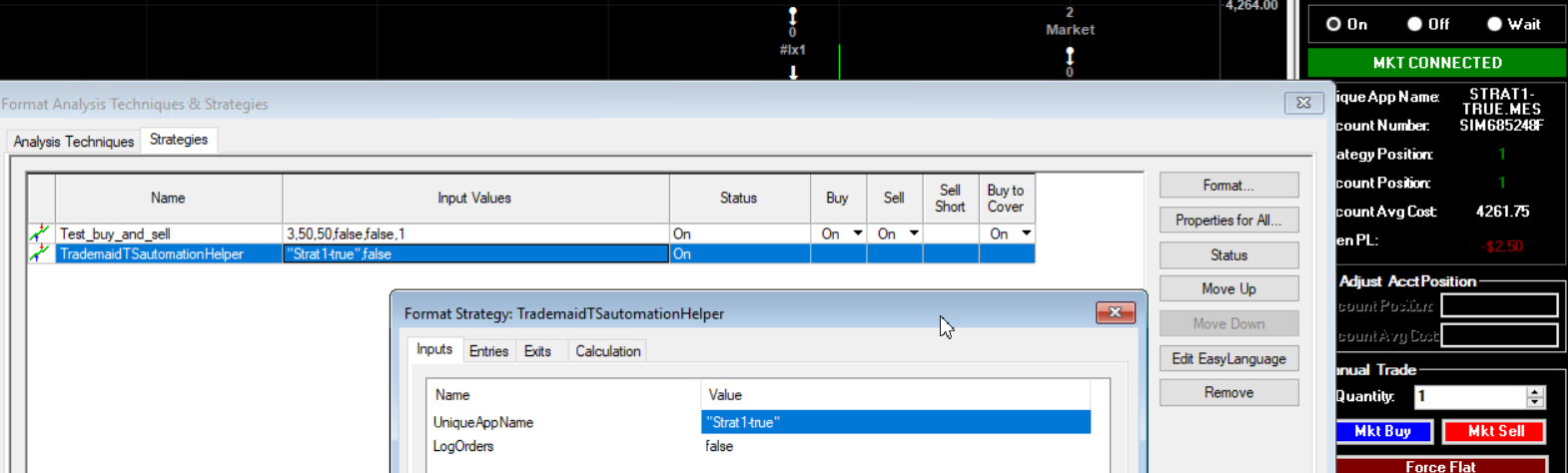Select the Off radio button

pos(1415,24)
